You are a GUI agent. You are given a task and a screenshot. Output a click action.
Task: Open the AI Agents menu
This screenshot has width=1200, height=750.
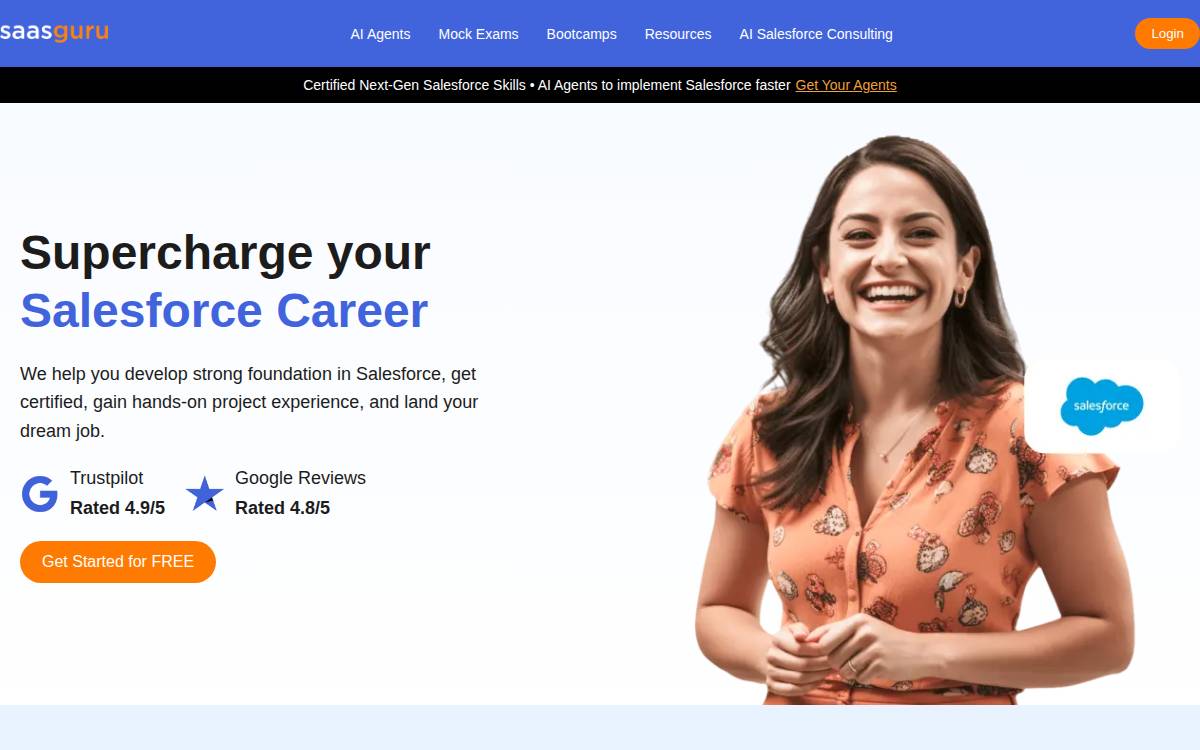point(380,34)
